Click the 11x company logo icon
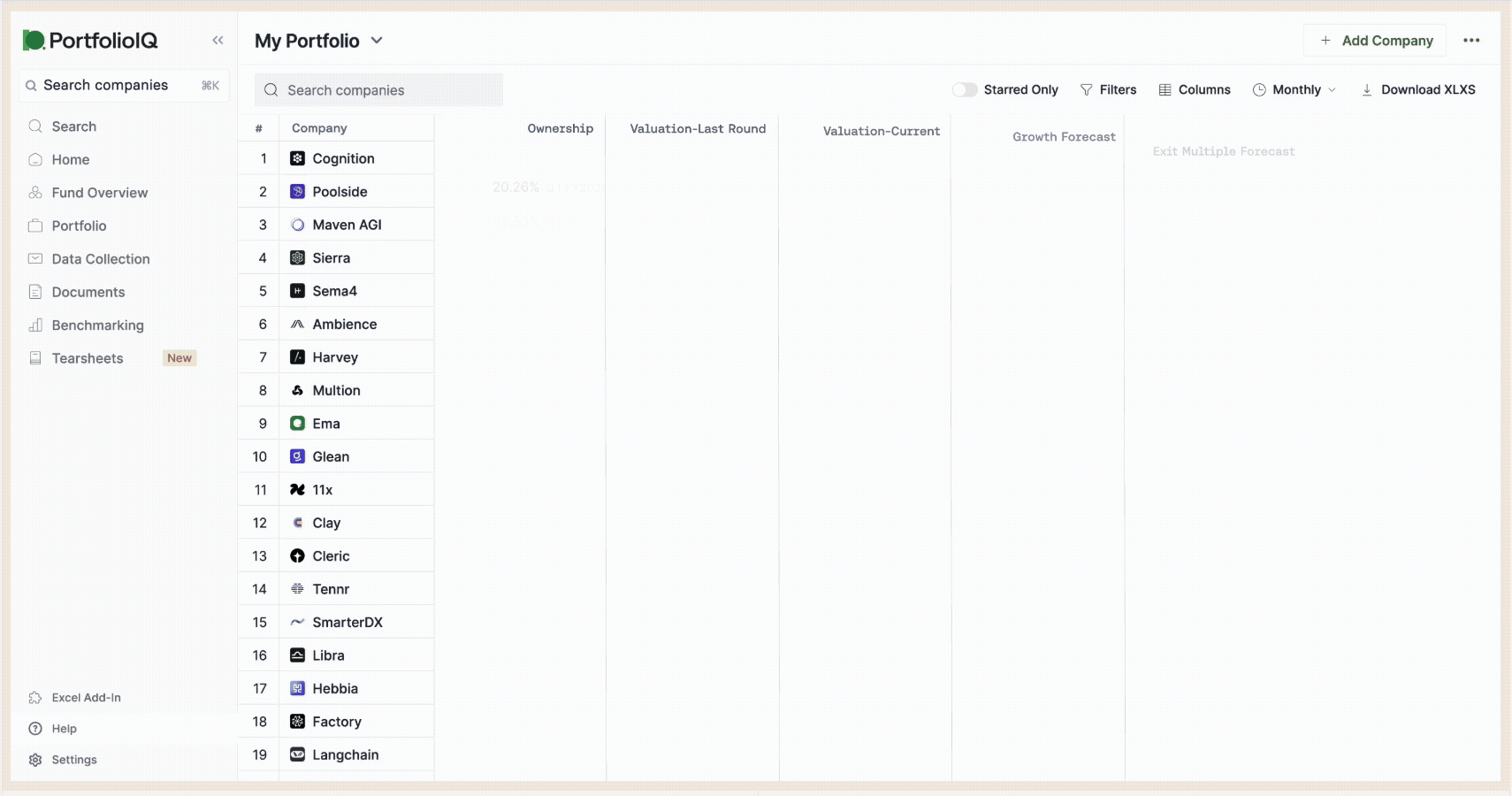 pyautogui.click(x=298, y=490)
